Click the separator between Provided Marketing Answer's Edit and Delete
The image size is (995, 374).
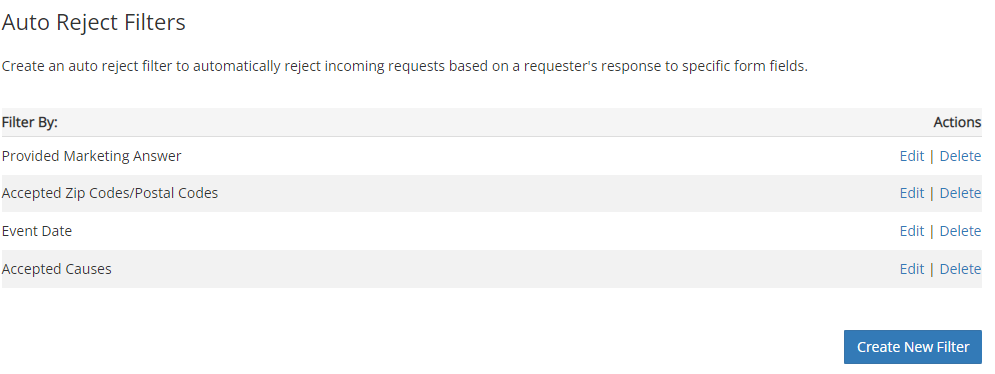[x=932, y=156]
